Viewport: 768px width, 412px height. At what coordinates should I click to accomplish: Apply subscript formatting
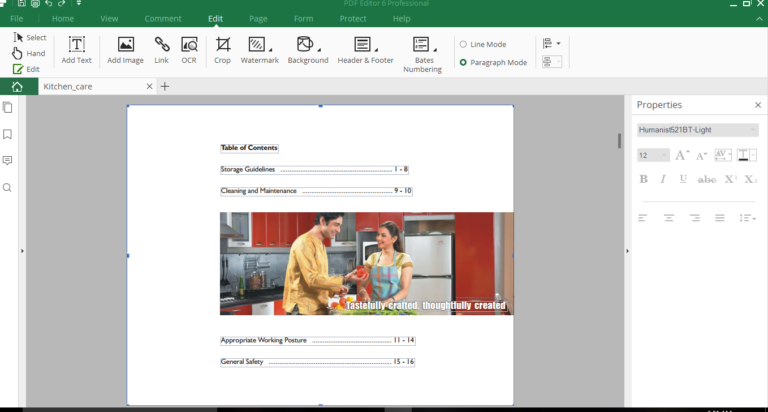(750, 179)
